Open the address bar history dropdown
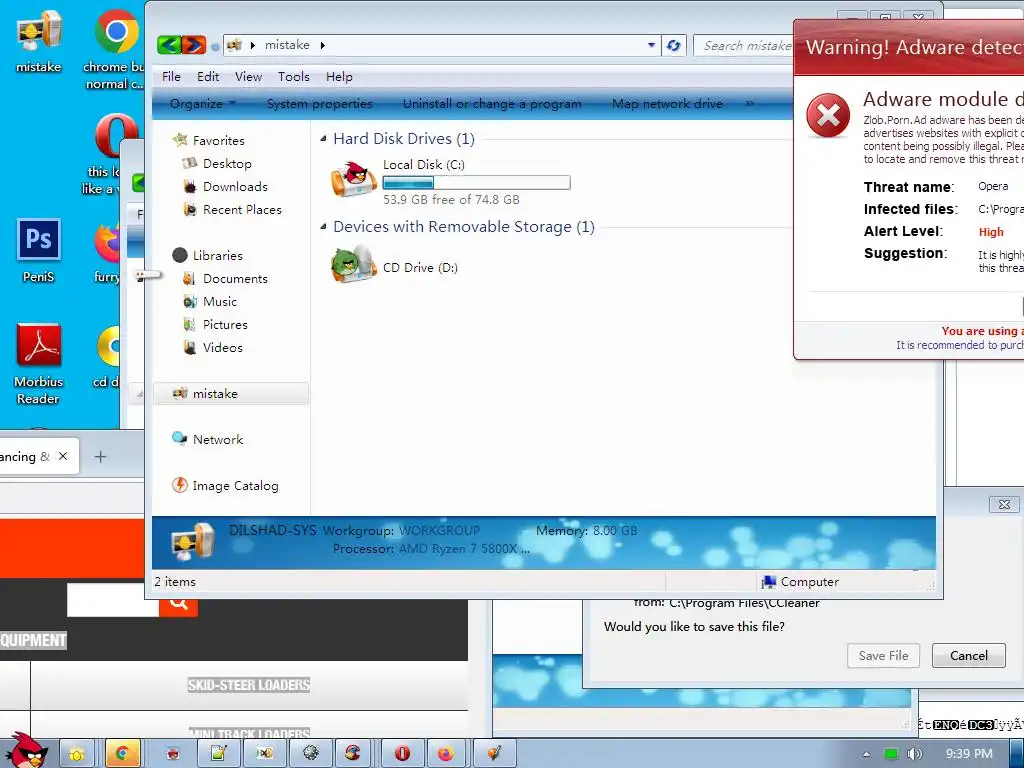The image size is (1024, 768). 651,45
